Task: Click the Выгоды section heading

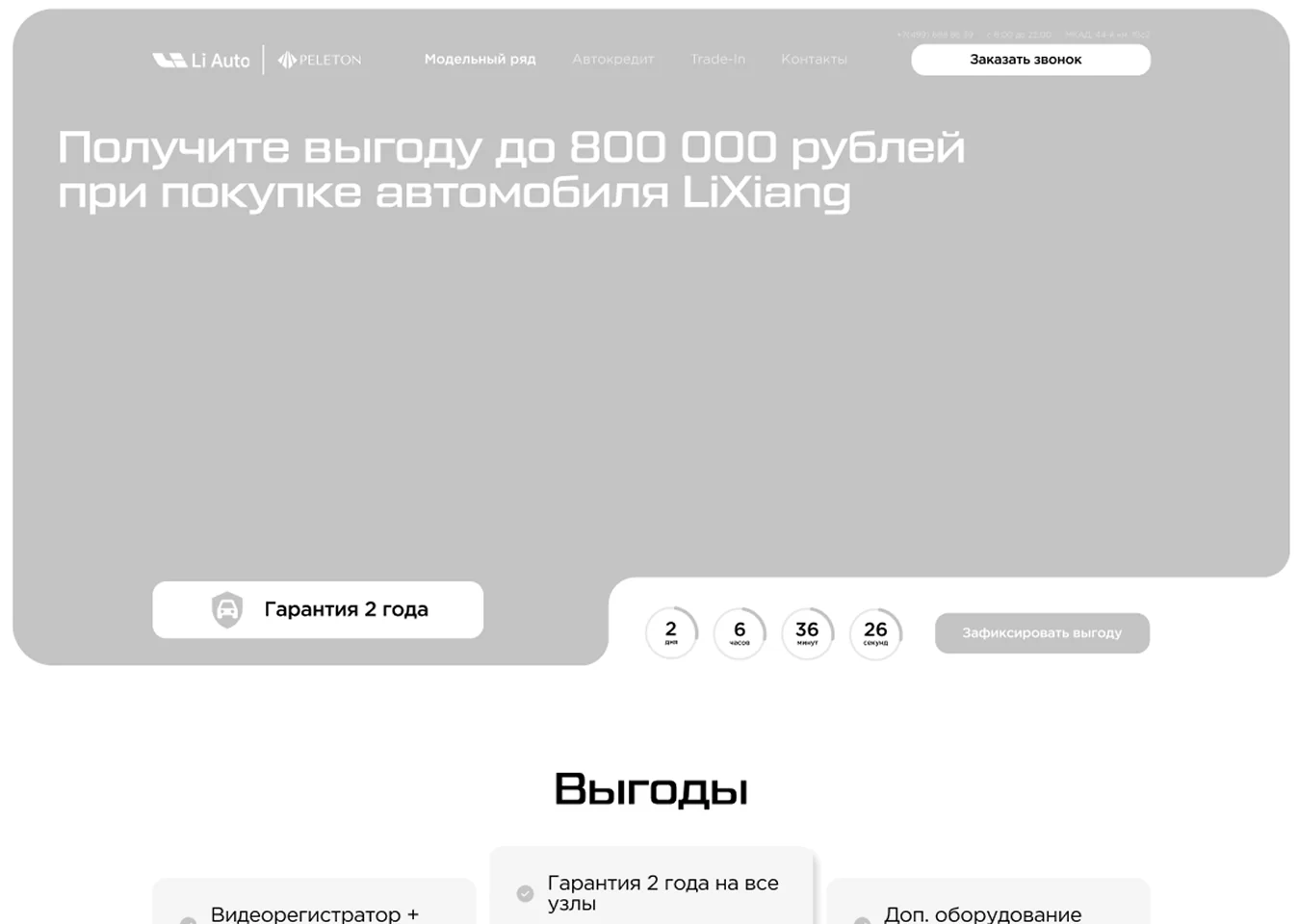Action: point(650,789)
